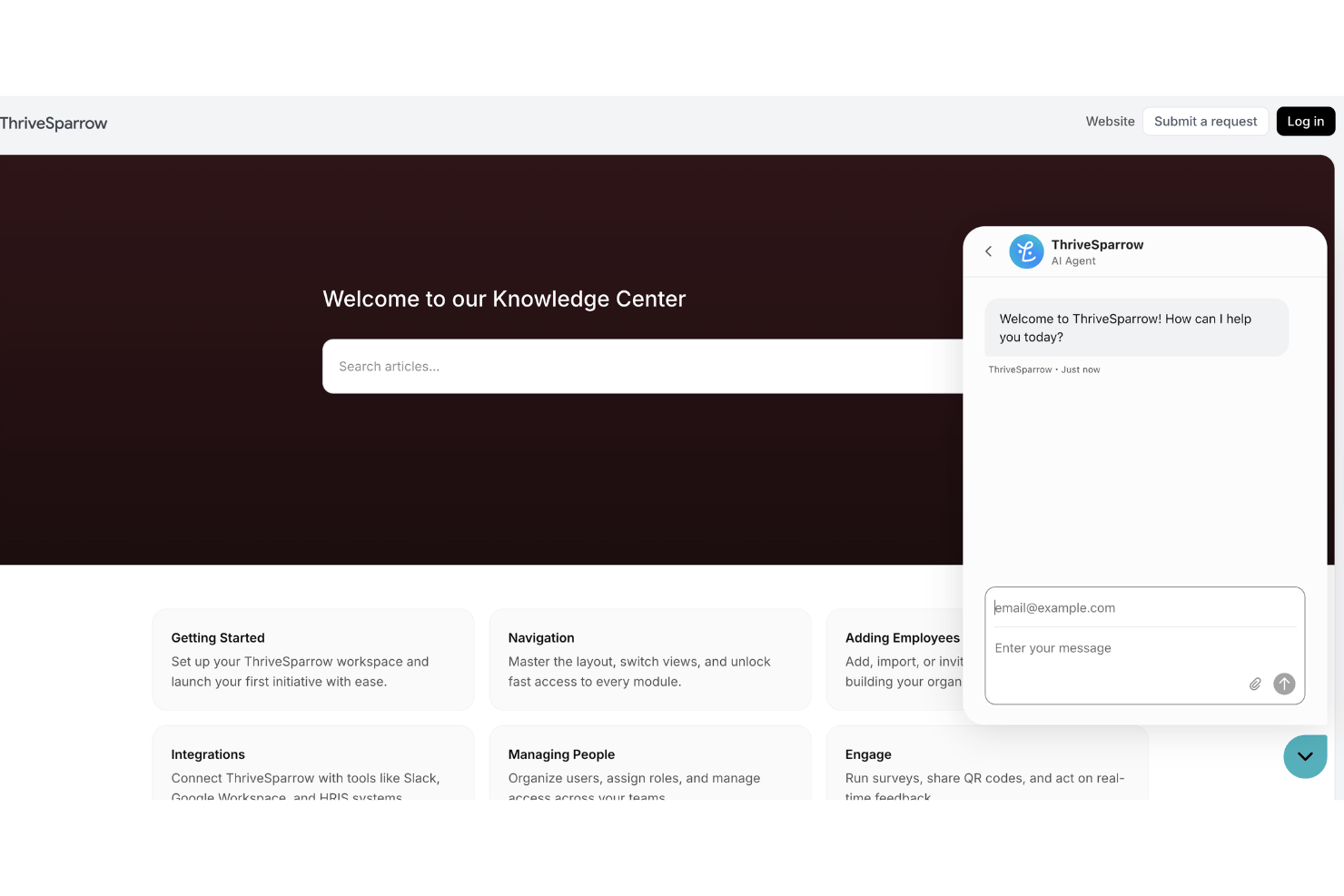The height and width of the screenshot is (896, 1344).
Task: Collapse the chat widget with chevron button
Action: click(x=1305, y=756)
